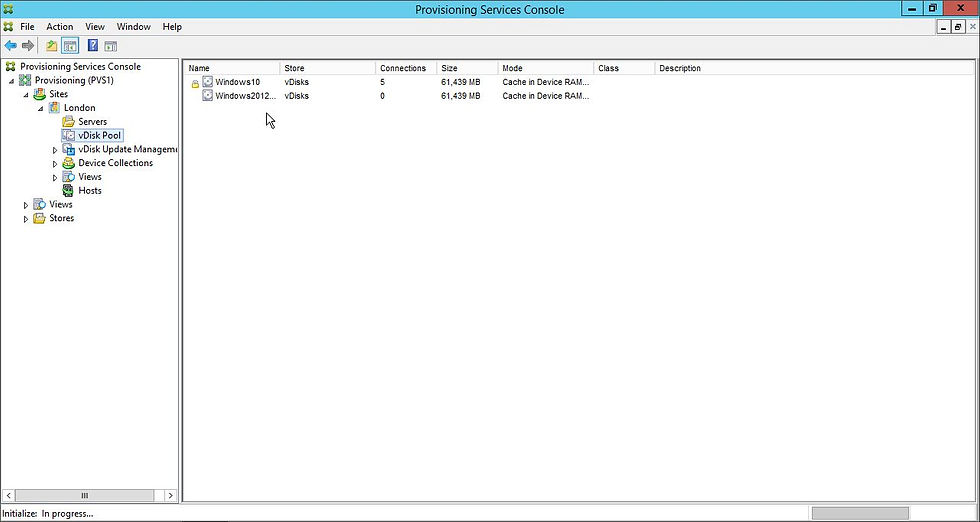Toggle the Show/Hide Action Pane toolbar icon
Viewport: 980px width, 522px height.
tap(111, 46)
